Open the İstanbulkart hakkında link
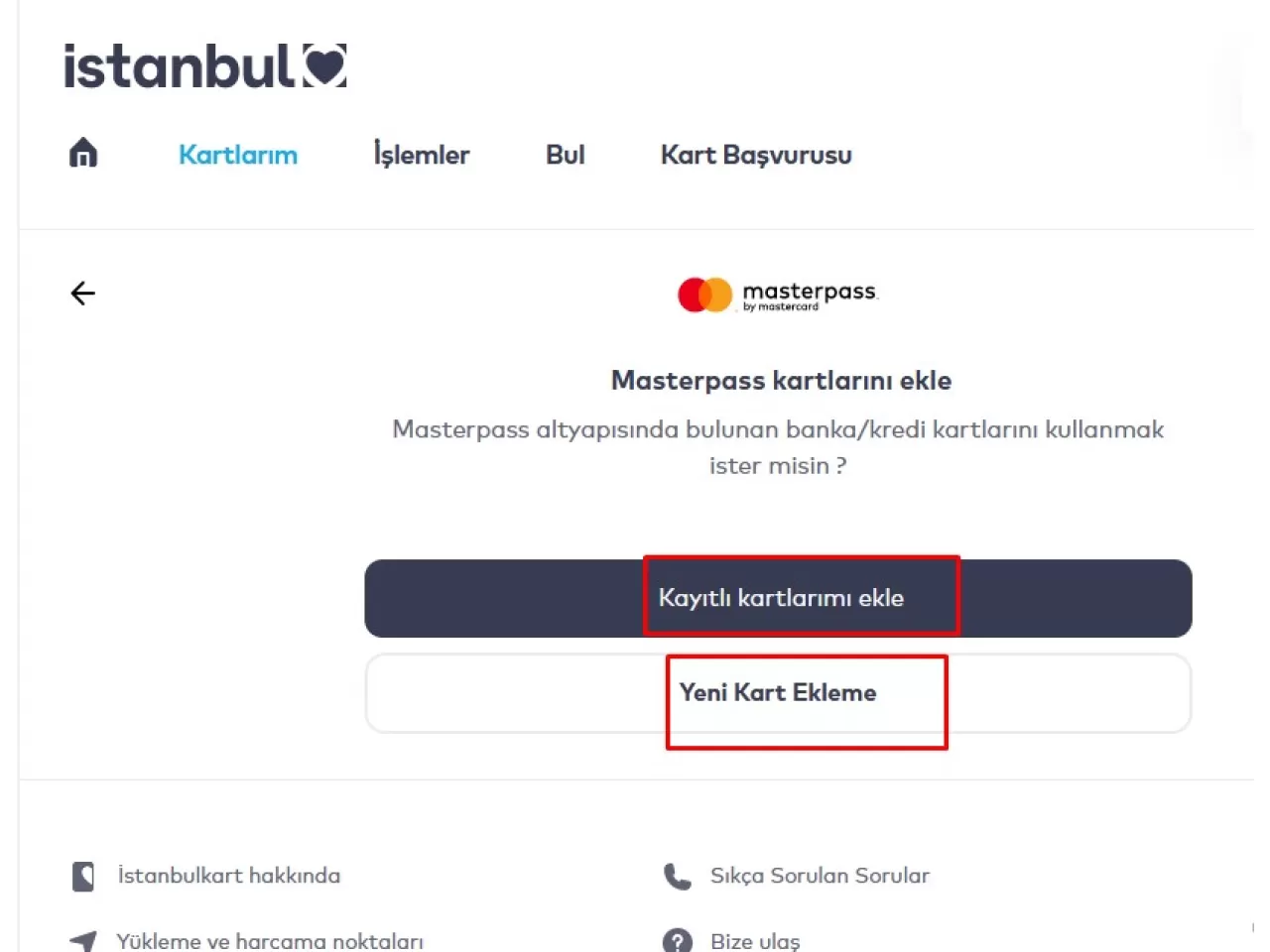This screenshot has height=952, width=1270. [x=229, y=876]
